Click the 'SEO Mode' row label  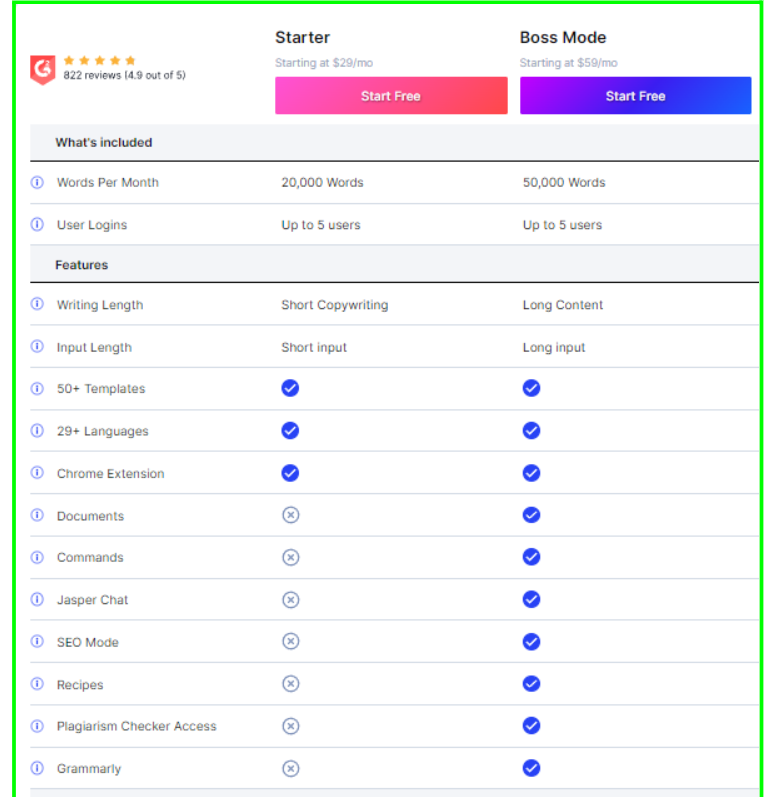(87, 642)
